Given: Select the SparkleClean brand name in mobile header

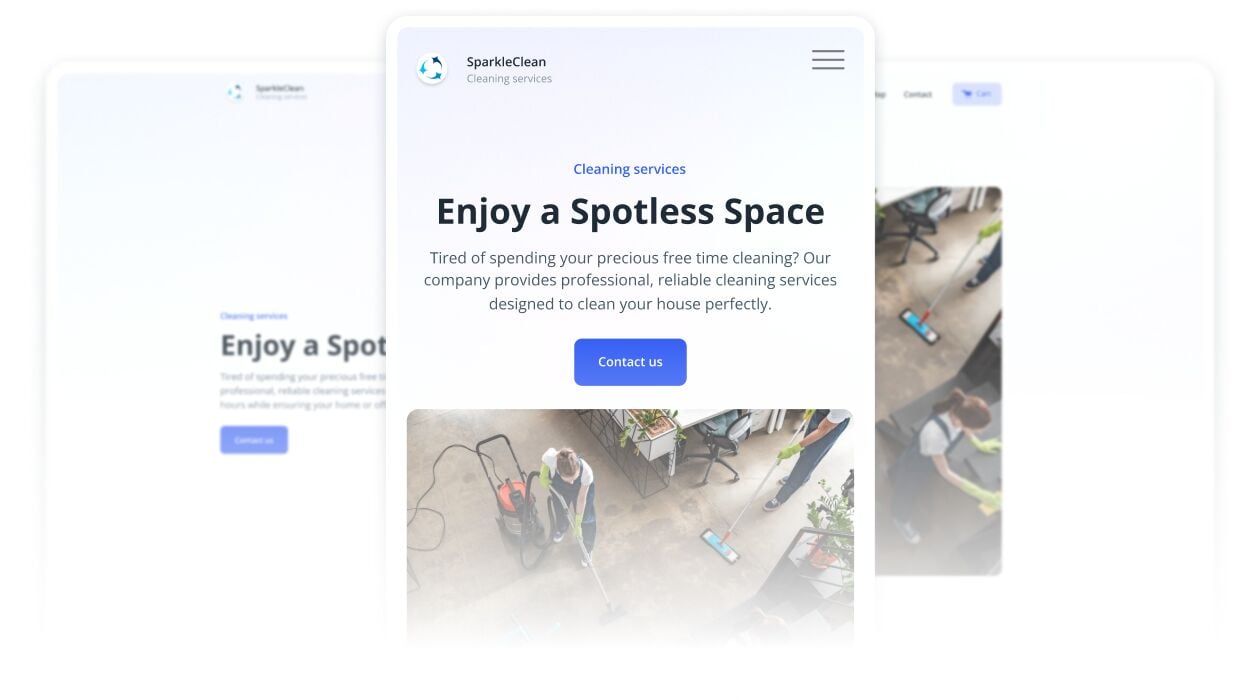Looking at the screenshot, I should (506, 61).
